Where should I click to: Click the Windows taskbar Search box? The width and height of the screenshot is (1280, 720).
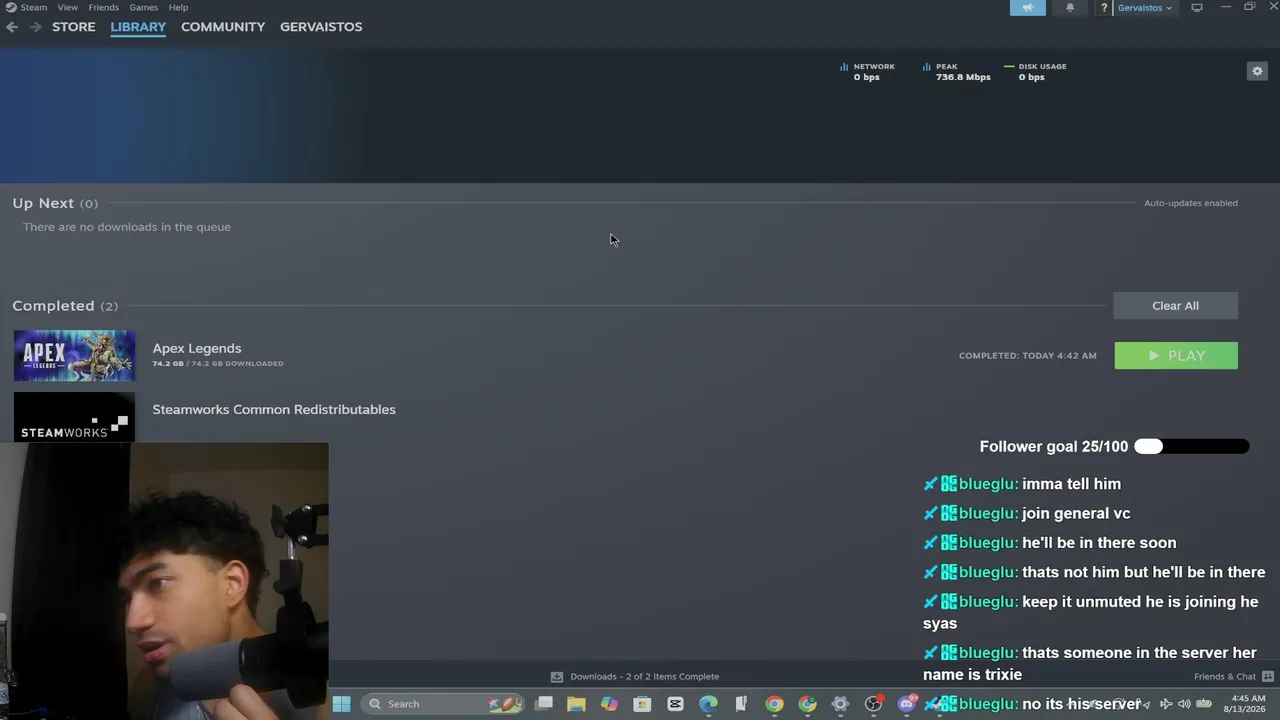point(442,704)
